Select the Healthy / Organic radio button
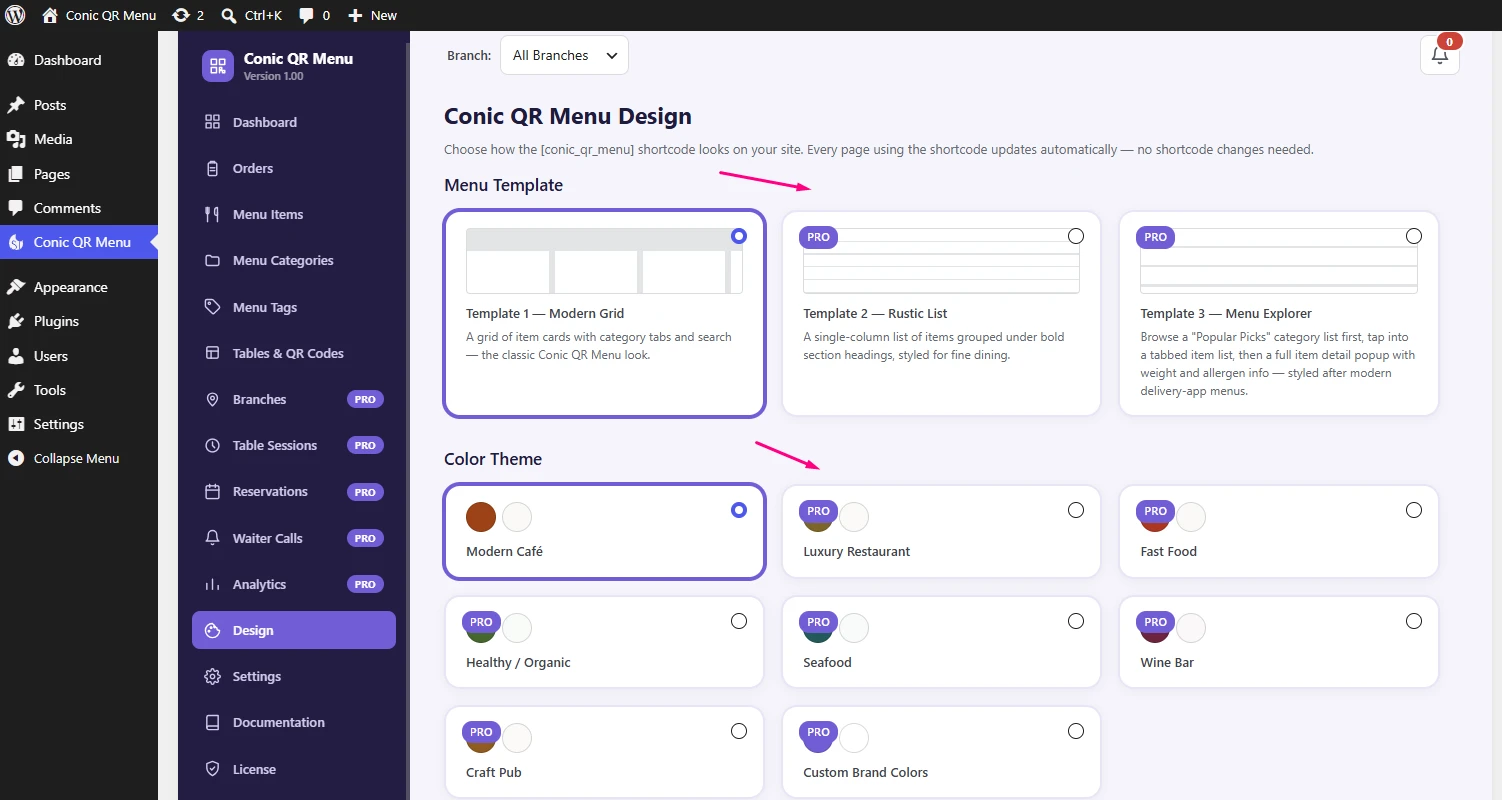 pyautogui.click(x=739, y=621)
